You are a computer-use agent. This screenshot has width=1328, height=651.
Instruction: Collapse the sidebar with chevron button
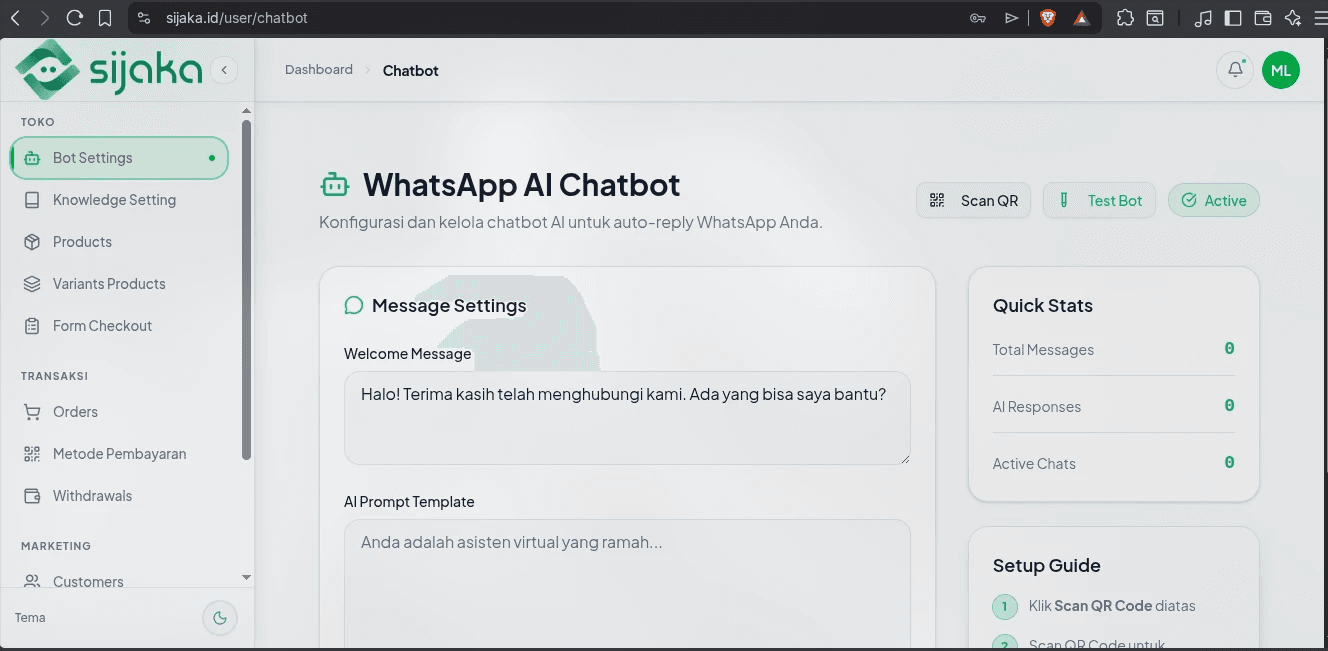pyautogui.click(x=224, y=70)
